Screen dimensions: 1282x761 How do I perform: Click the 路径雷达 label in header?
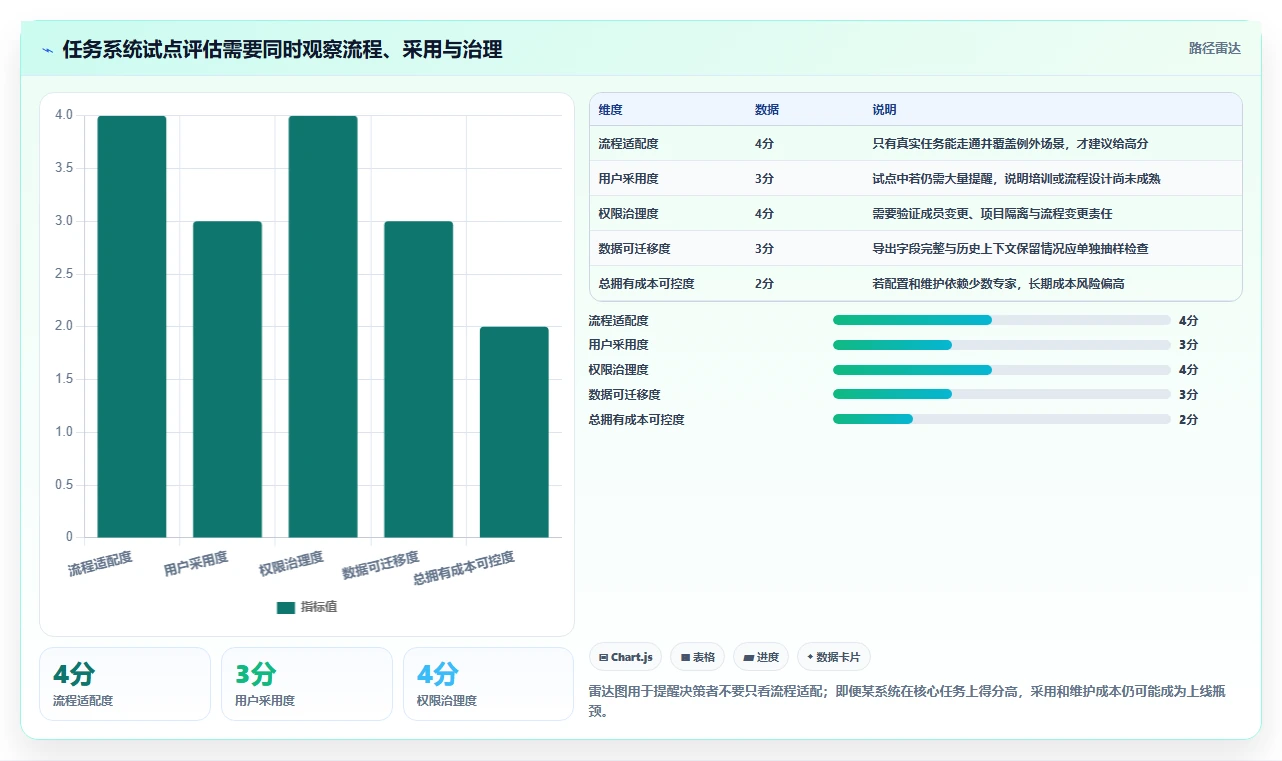[x=1214, y=48]
